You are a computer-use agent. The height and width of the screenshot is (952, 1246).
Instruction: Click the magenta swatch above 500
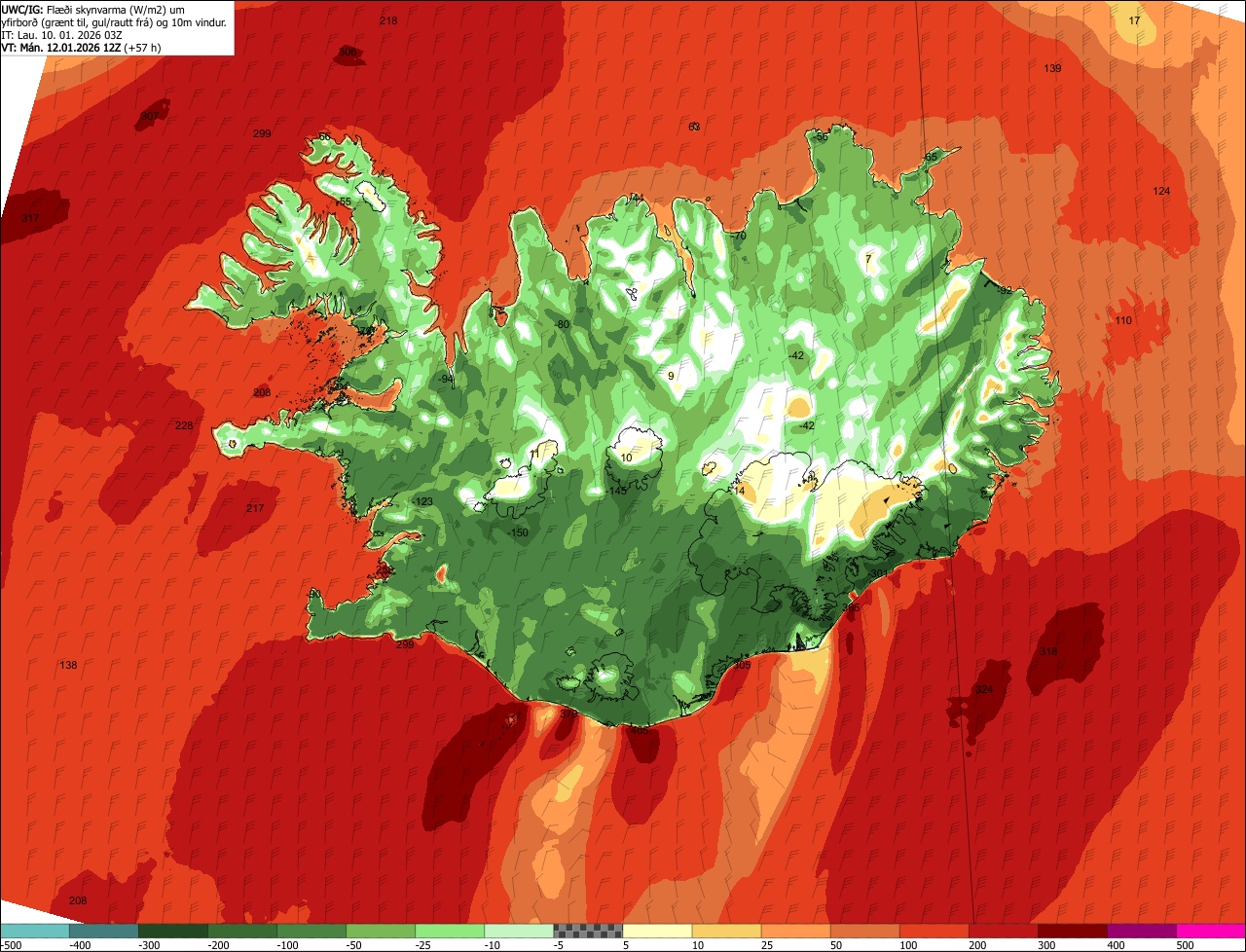[x=1210, y=931]
